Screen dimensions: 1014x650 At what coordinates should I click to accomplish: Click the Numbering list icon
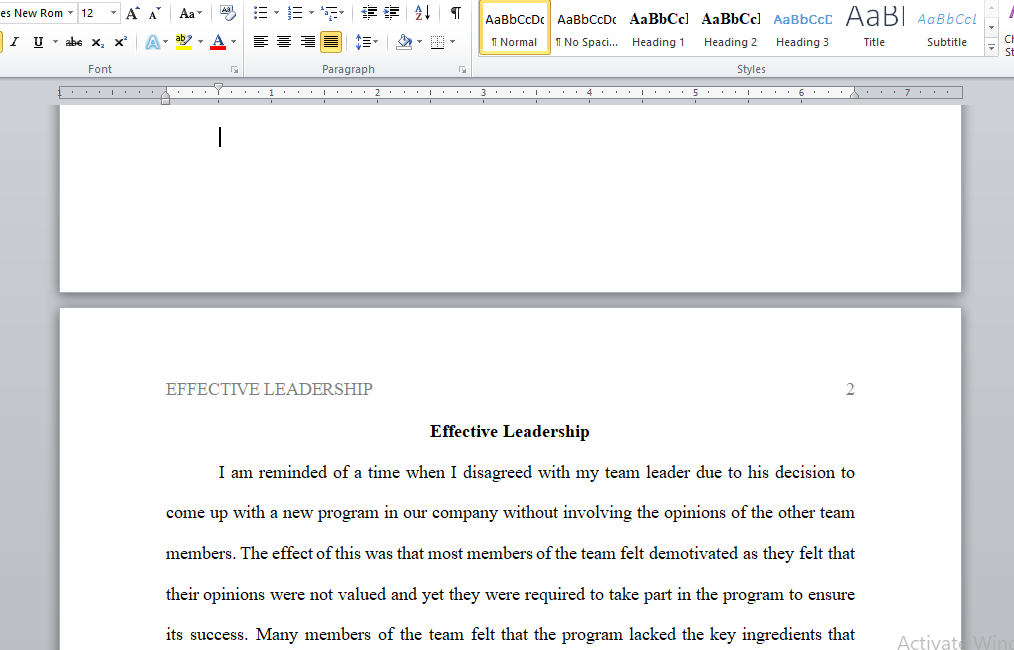[295, 13]
